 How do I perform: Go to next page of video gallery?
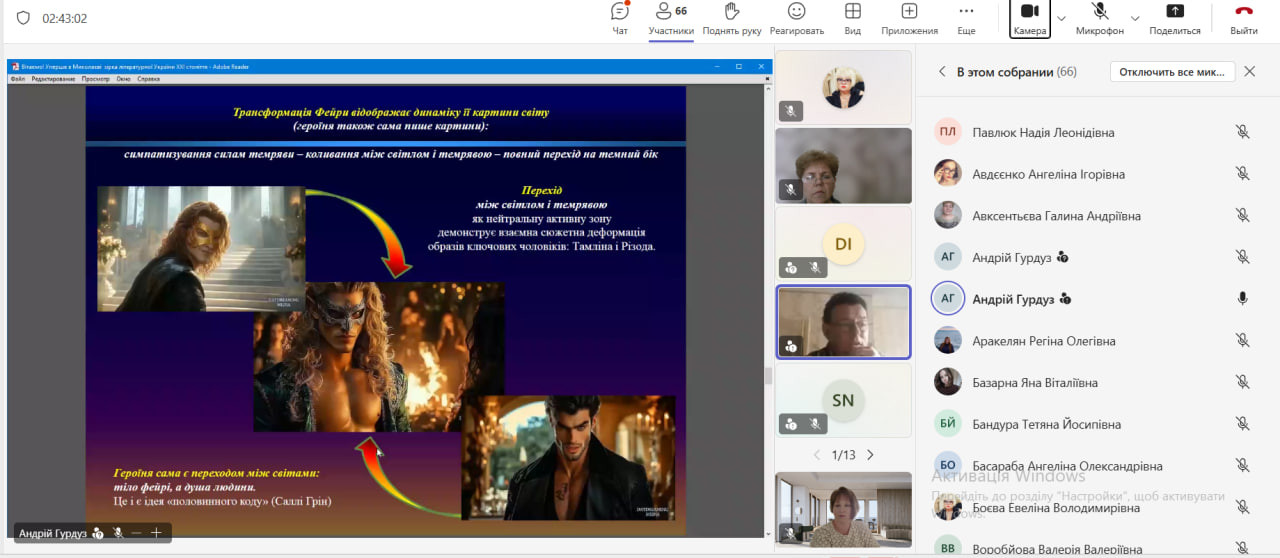870,455
